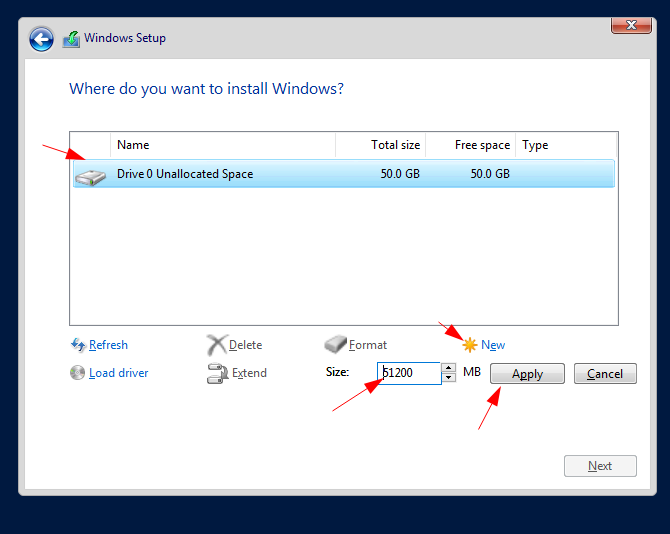Click the hard drive icon for Drive 0
Image resolution: width=670 pixels, height=534 pixels.
tap(90, 177)
